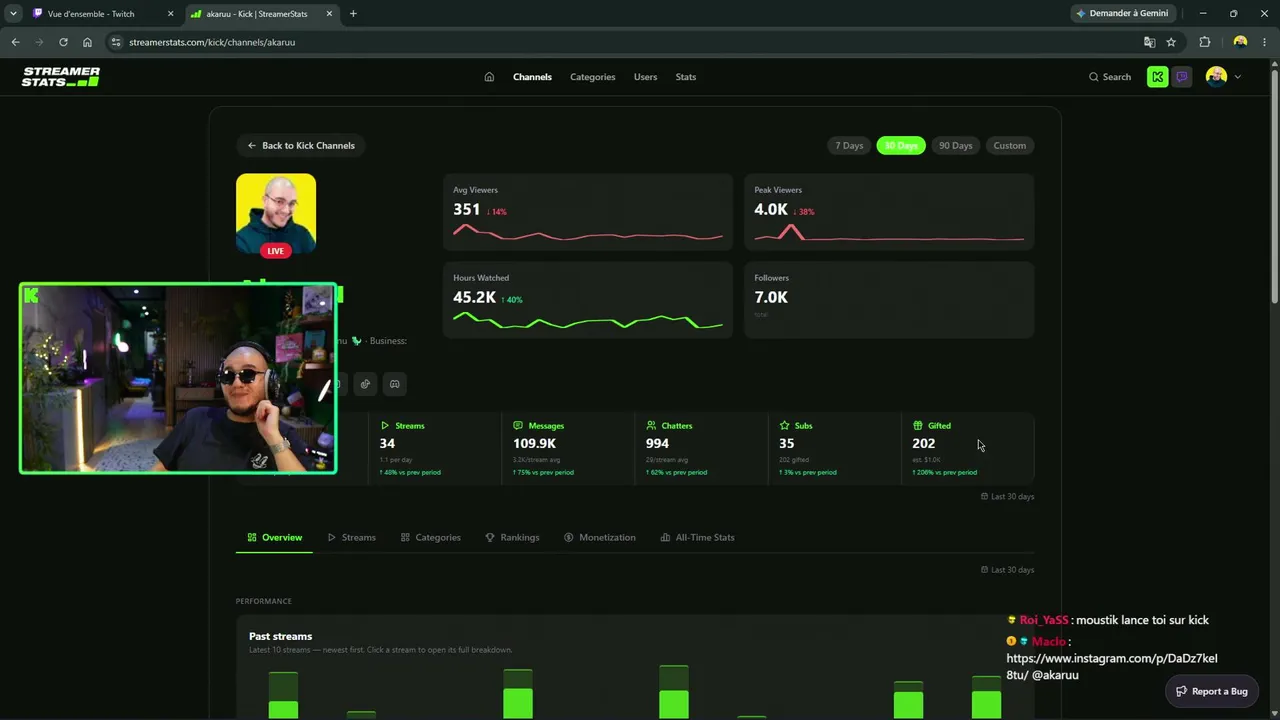Open the browser extensions menu
The image size is (1280, 720).
tap(1204, 42)
